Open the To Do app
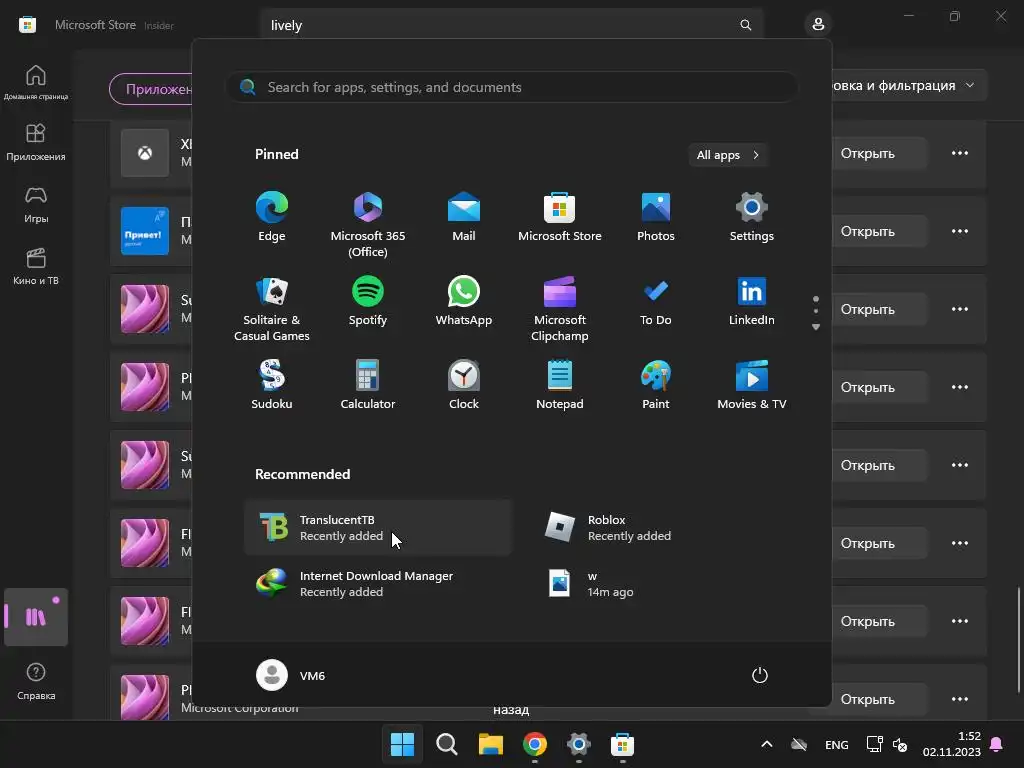 tap(656, 301)
